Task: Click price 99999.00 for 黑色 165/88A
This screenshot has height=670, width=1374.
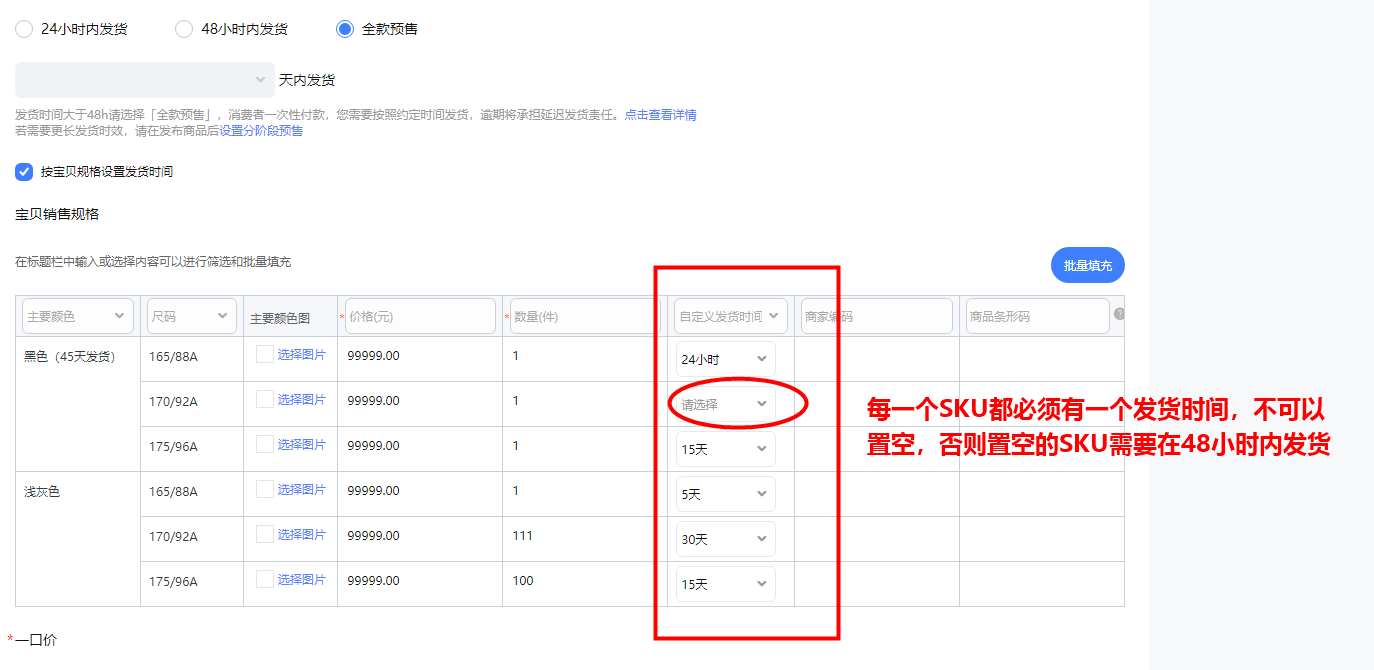Action: 374,356
